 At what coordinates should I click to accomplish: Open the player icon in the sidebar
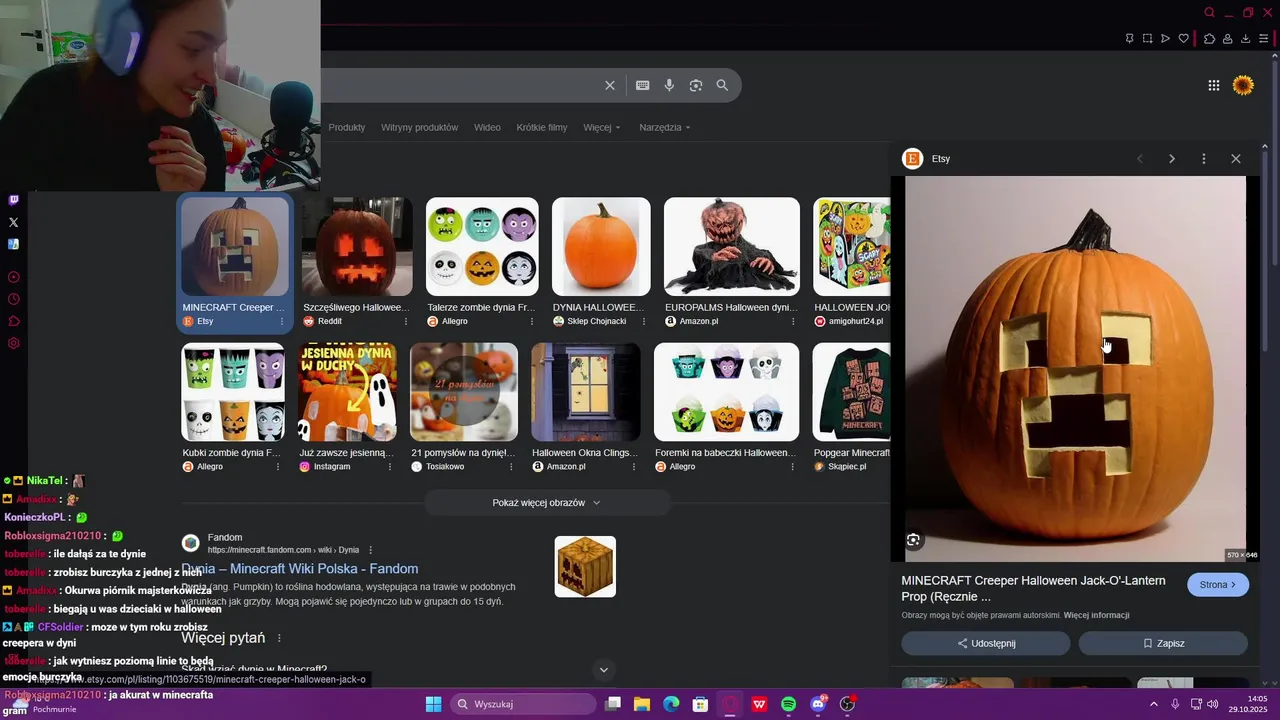point(13,277)
